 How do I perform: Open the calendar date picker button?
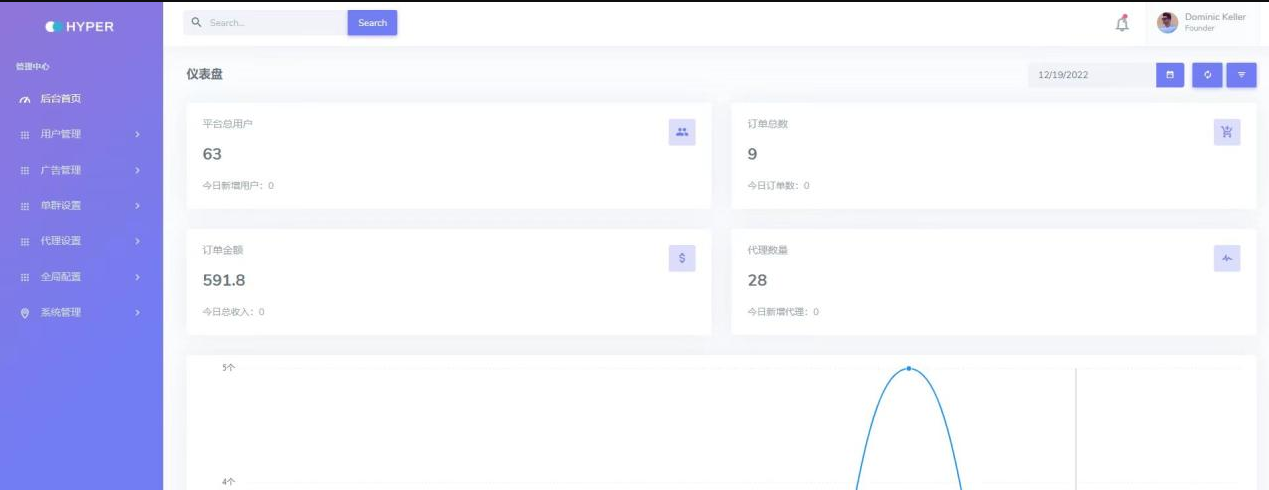1170,75
